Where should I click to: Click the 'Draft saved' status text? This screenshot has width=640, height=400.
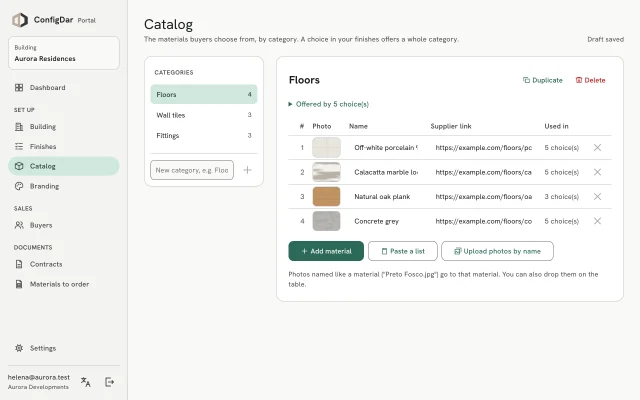[605, 39]
